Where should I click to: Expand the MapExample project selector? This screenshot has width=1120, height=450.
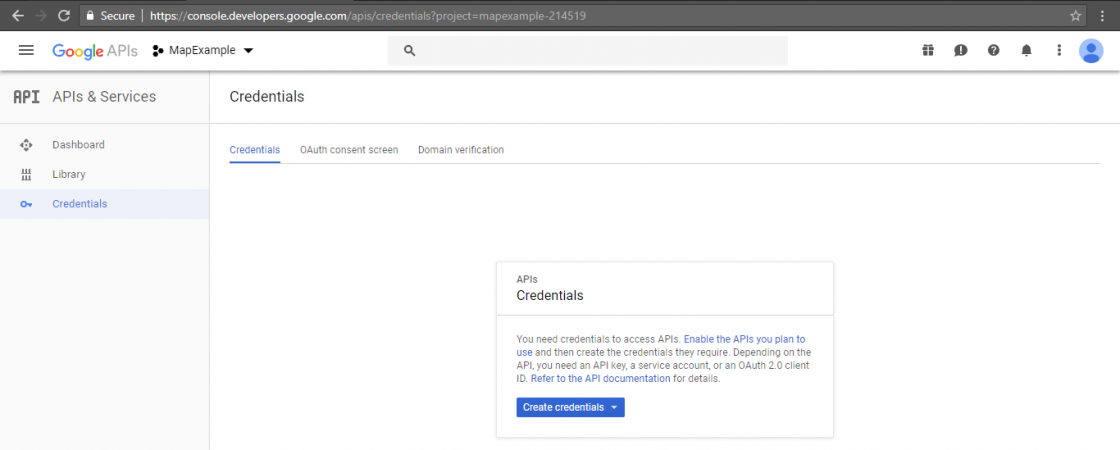click(x=203, y=51)
